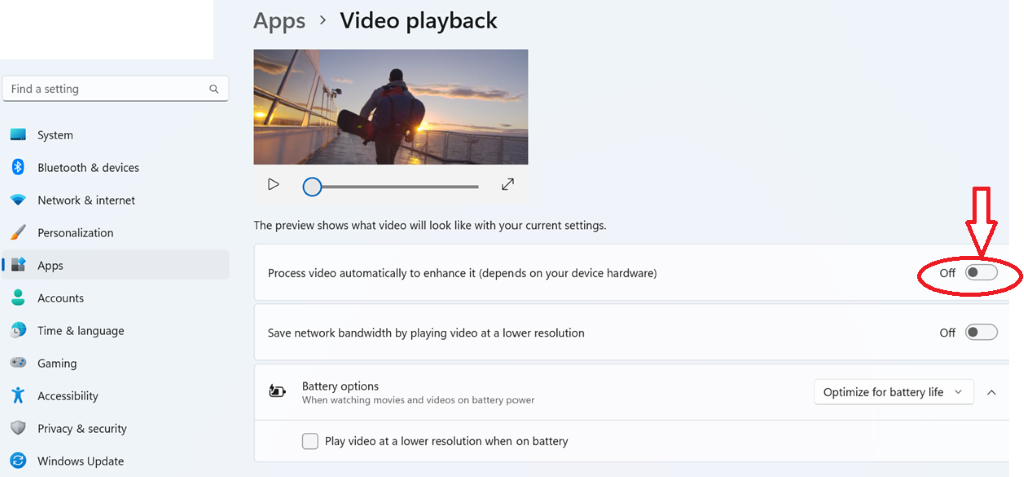Check Play video at lower resolution on battery
Viewport: 1024px width, 477px height.
coord(310,441)
